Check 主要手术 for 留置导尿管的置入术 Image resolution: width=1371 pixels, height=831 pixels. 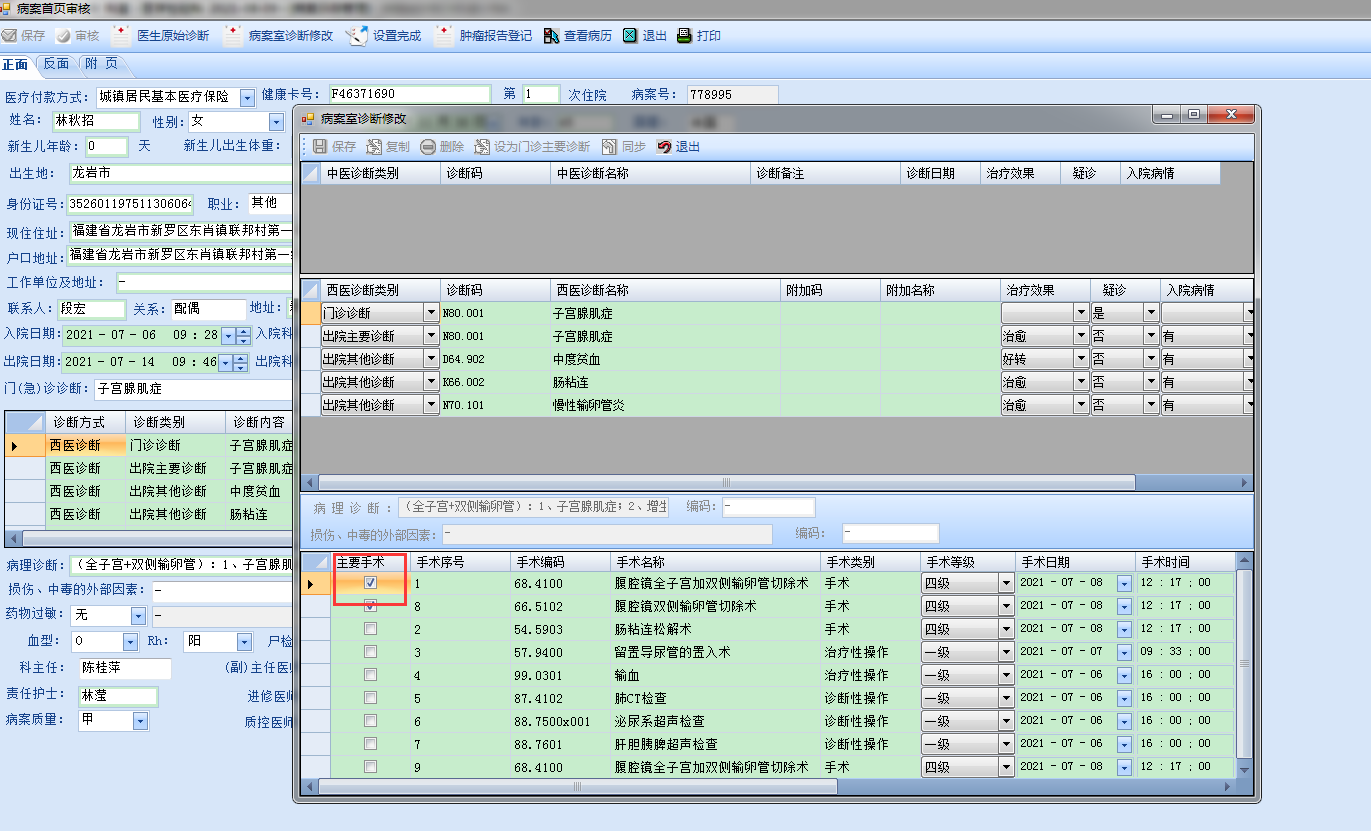pyautogui.click(x=371, y=652)
